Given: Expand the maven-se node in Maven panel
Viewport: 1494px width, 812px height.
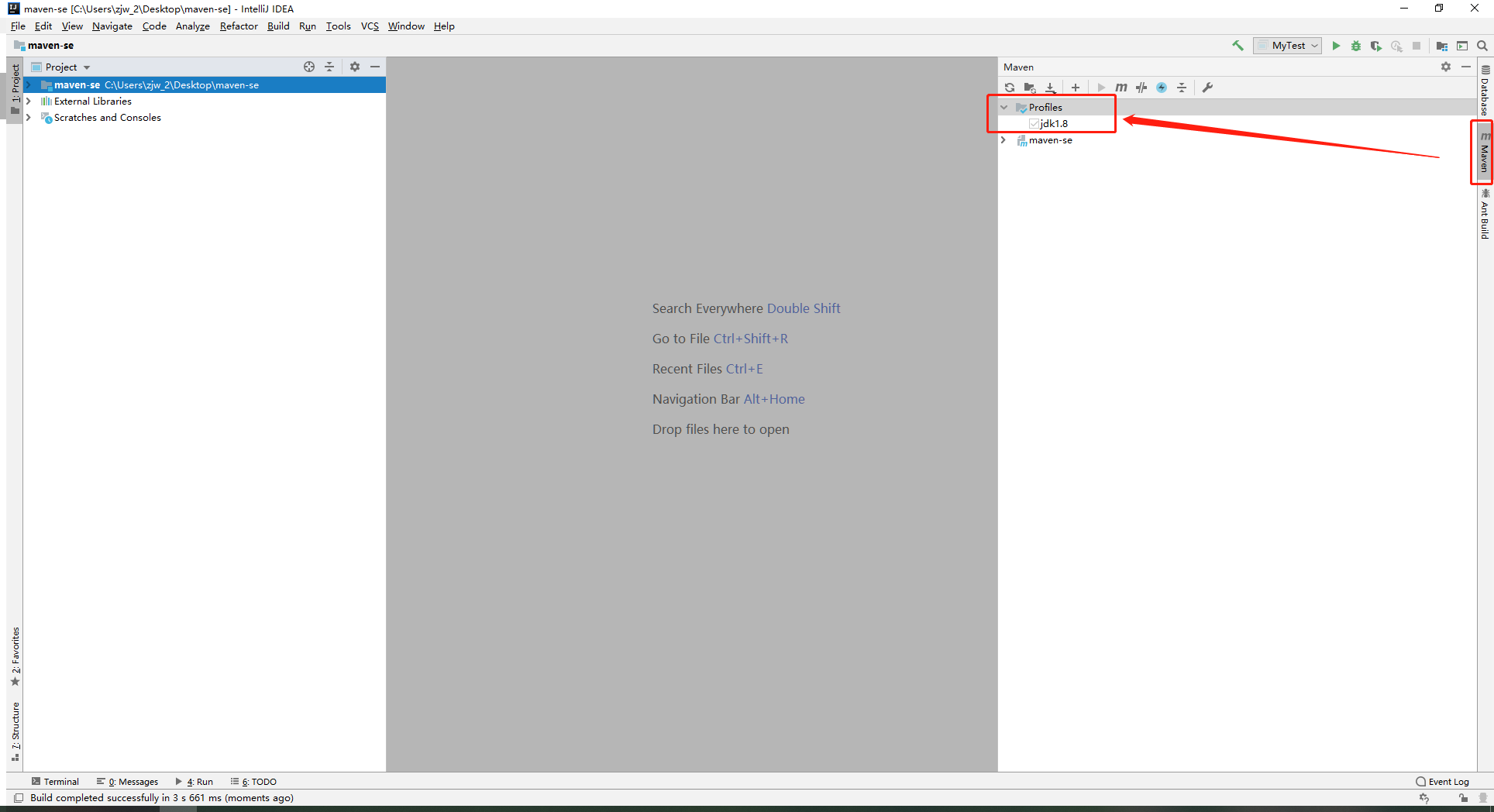Looking at the screenshot, I should (x=1004, y=140).
